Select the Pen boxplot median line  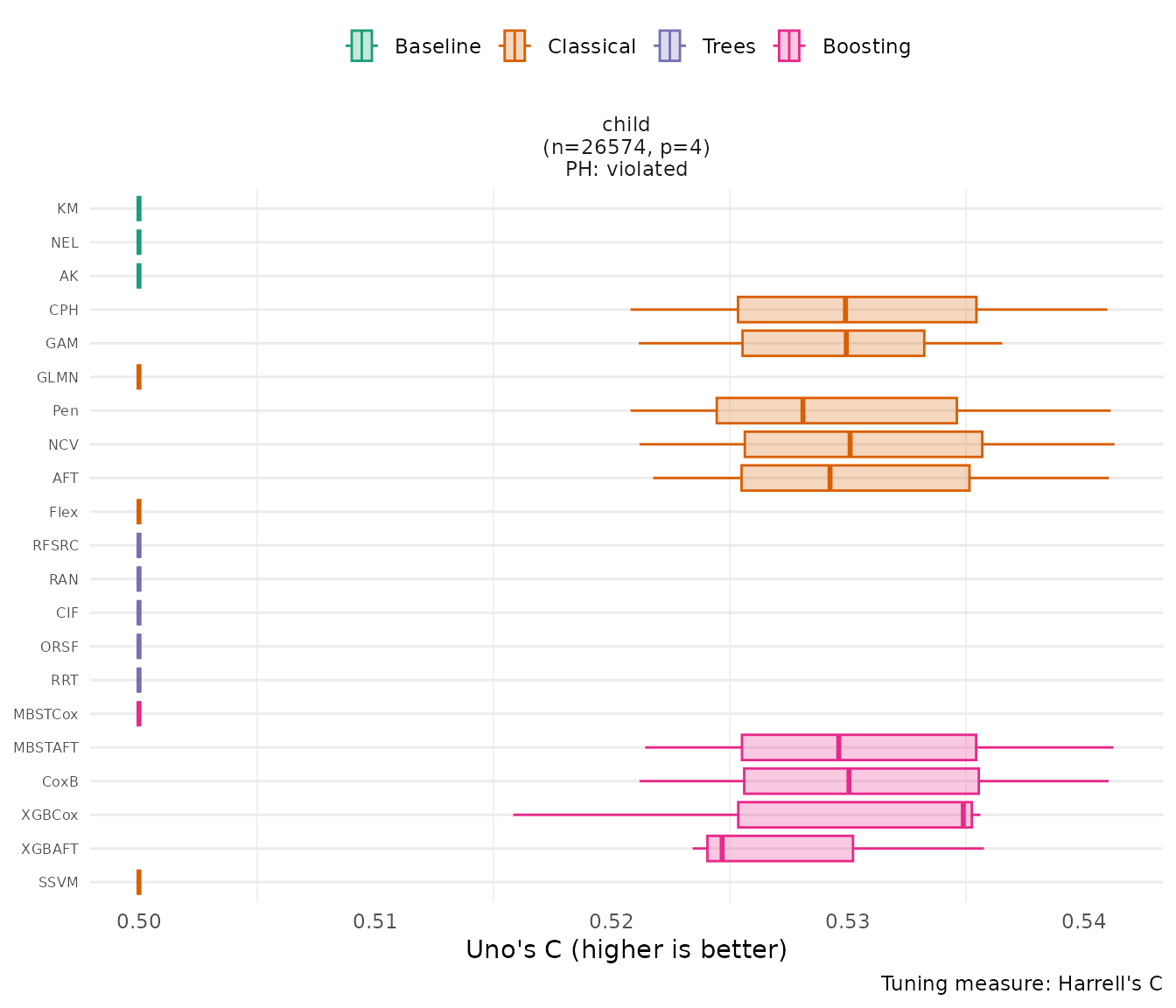(x=802, y=410)
